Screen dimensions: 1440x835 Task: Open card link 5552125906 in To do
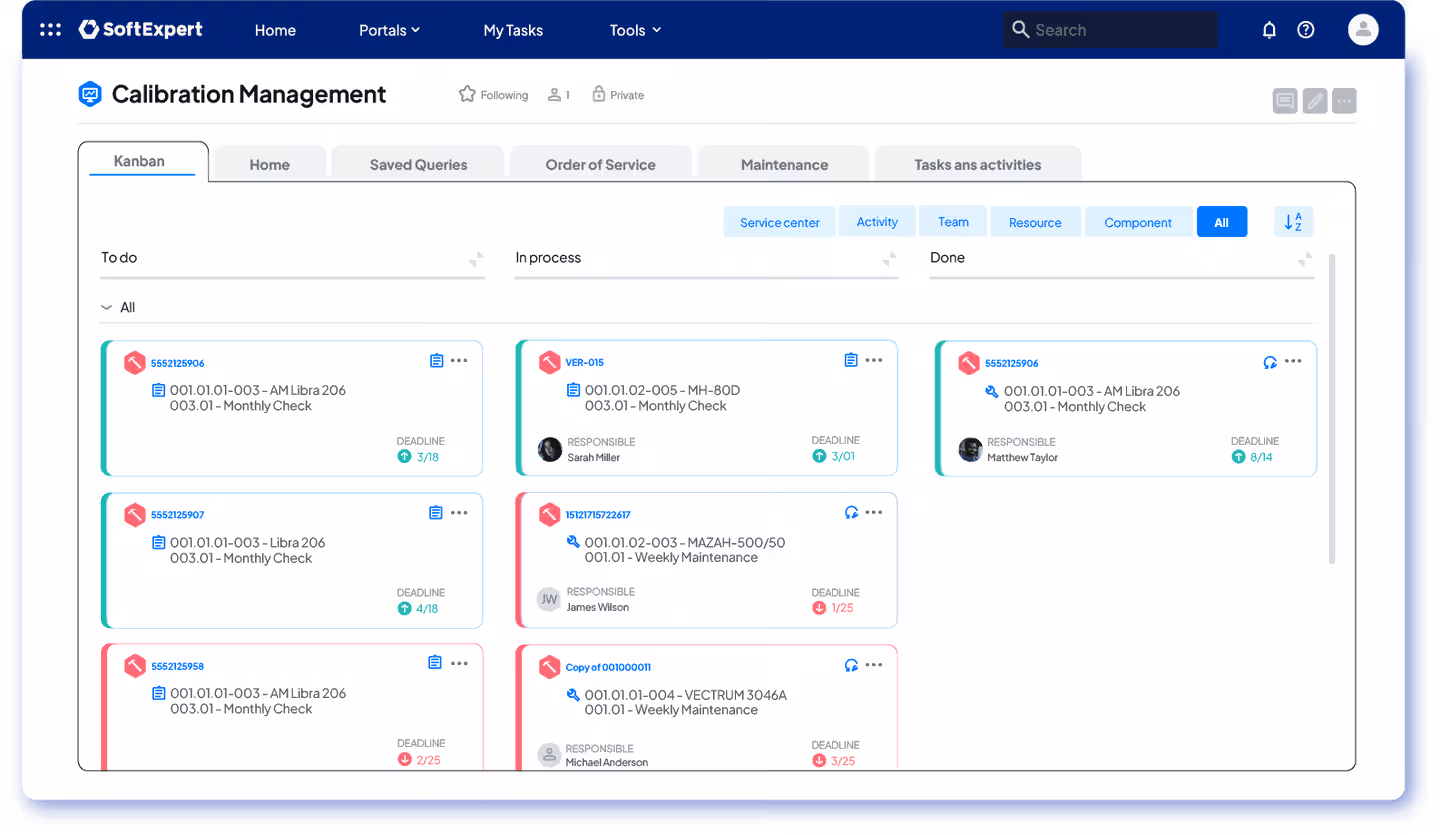(x=177, y=363)
